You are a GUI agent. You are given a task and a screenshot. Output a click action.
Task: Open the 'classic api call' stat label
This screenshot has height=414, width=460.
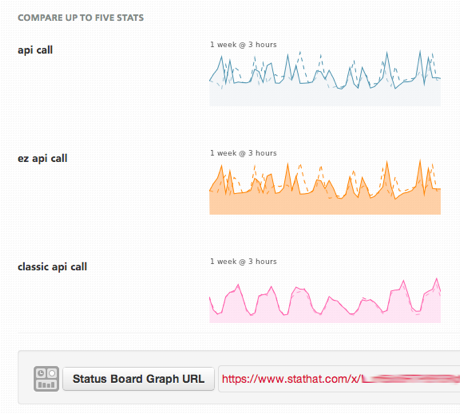(x=52, y=267)
